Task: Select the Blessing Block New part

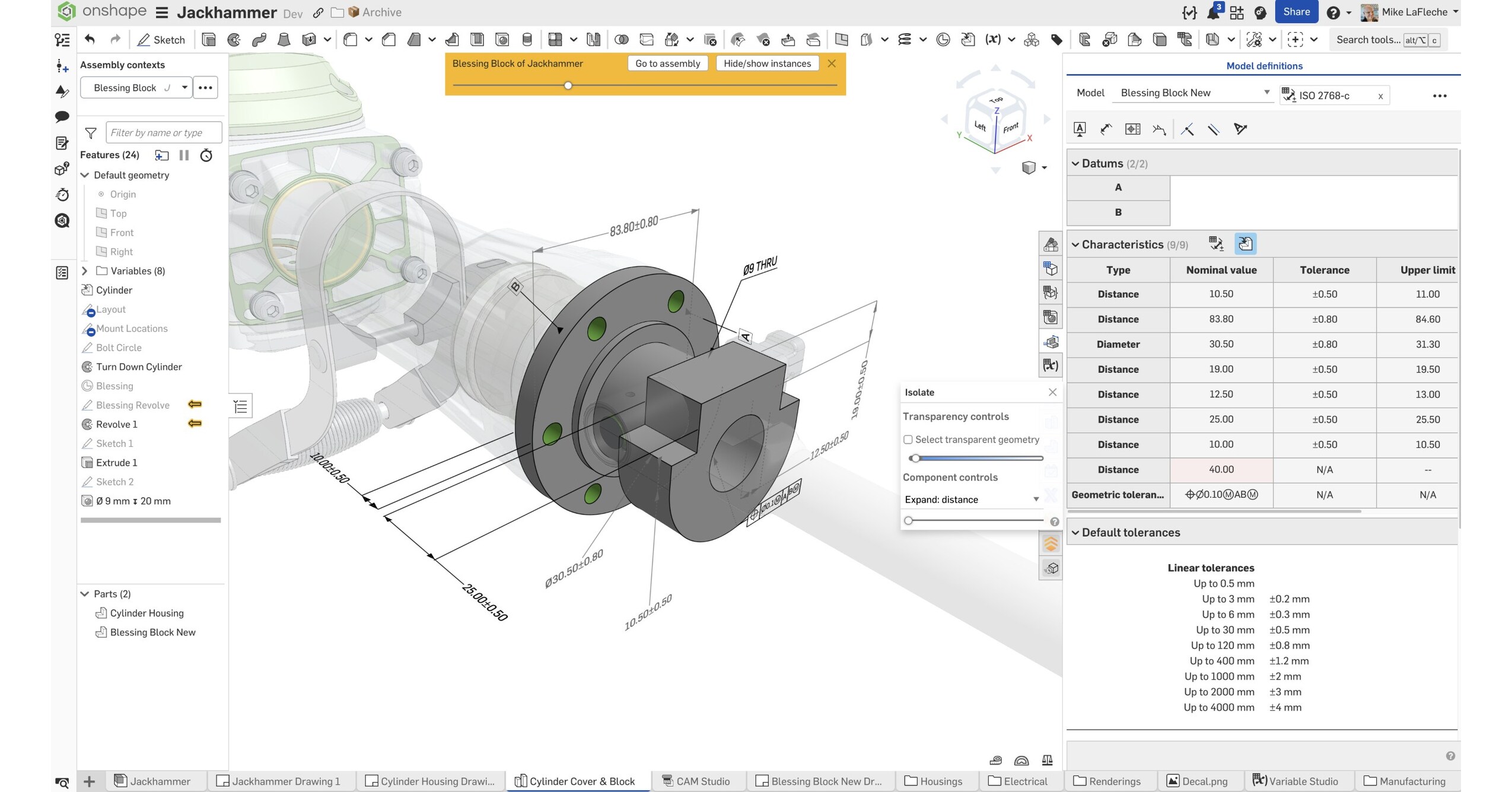Action: 152,632
